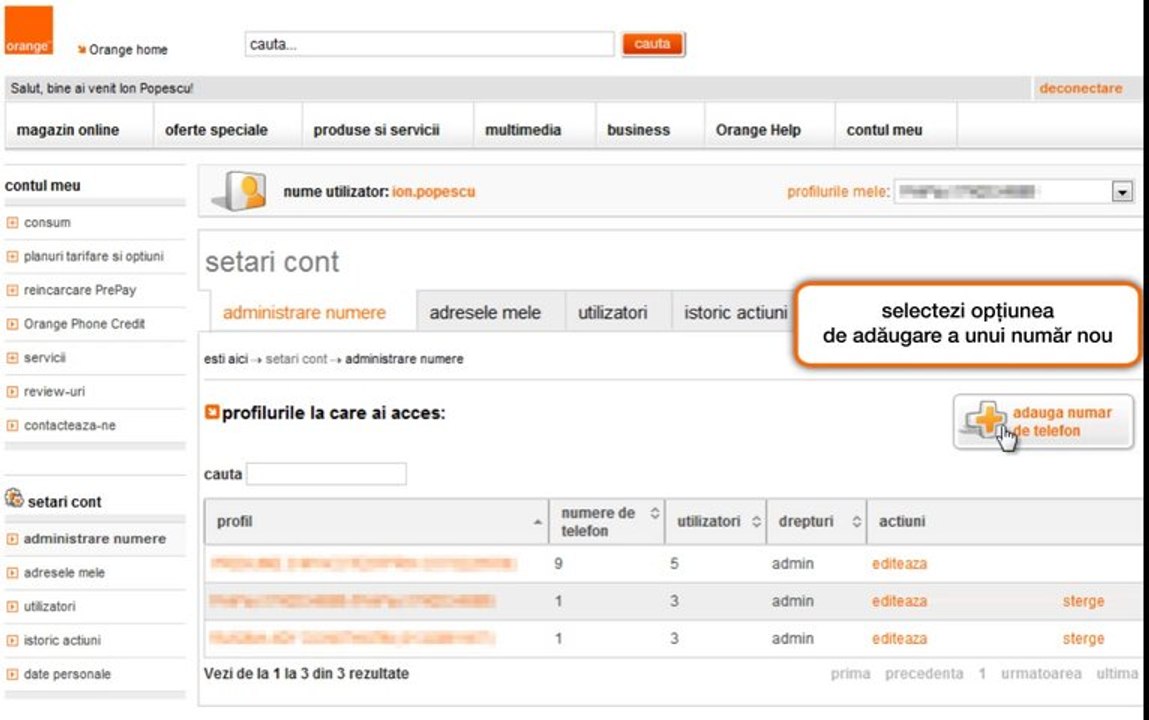Go to precedenta page link
This screenshot has width=1149, height=720.
[924, 673]
